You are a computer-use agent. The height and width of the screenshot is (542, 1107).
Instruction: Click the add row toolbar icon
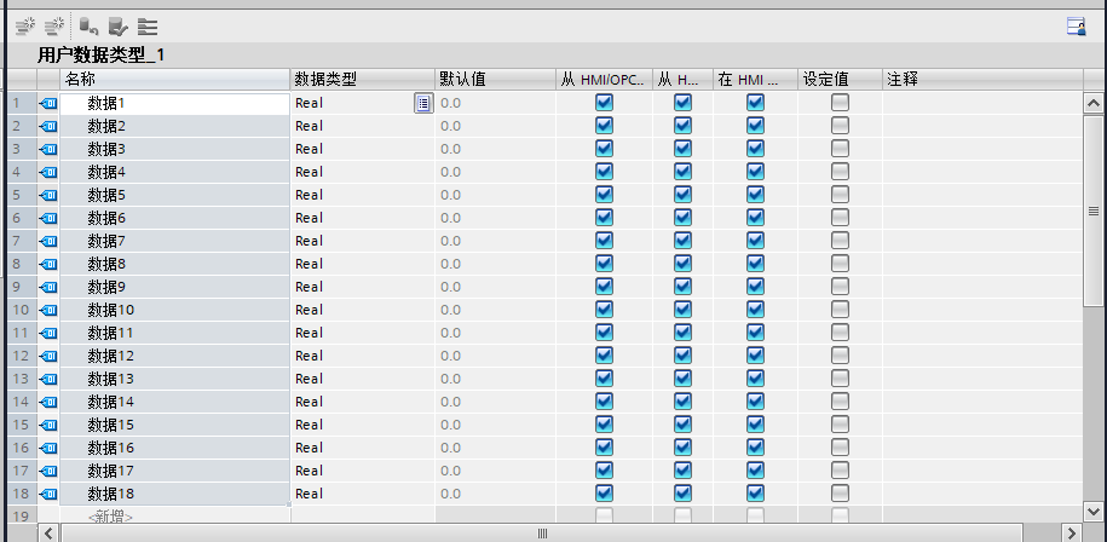coord(54,27)
